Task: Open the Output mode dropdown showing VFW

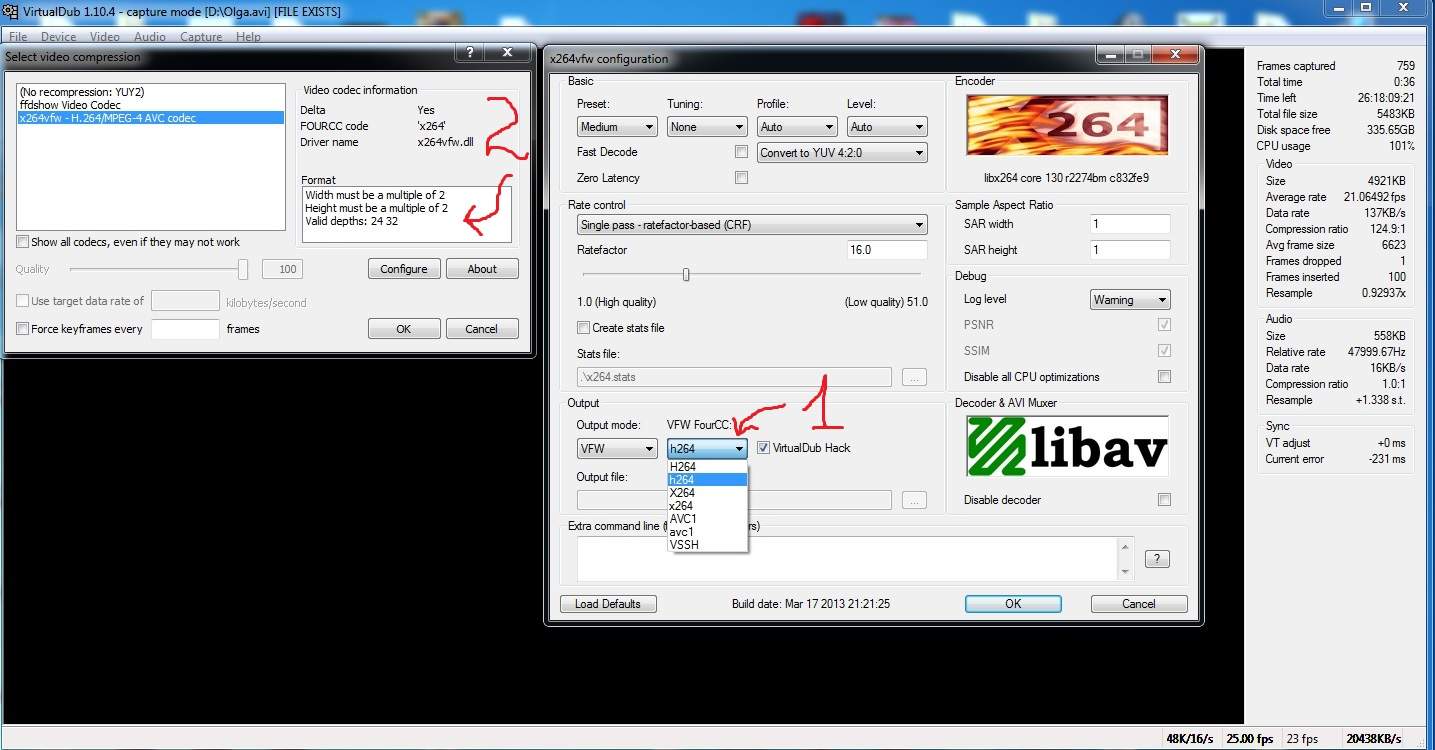Action: click(x=617, y=449)
